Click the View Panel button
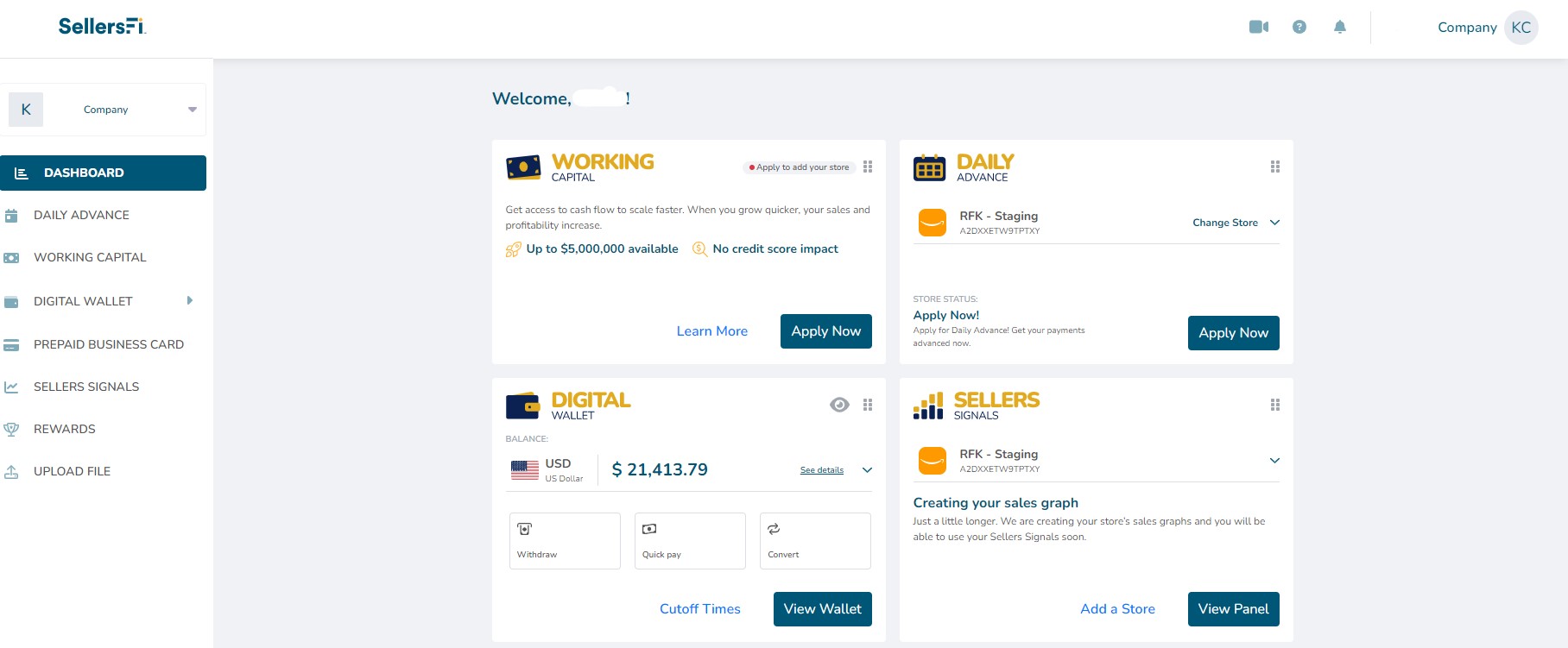This screenshot has height=648, width=1568. (1234, 609)
